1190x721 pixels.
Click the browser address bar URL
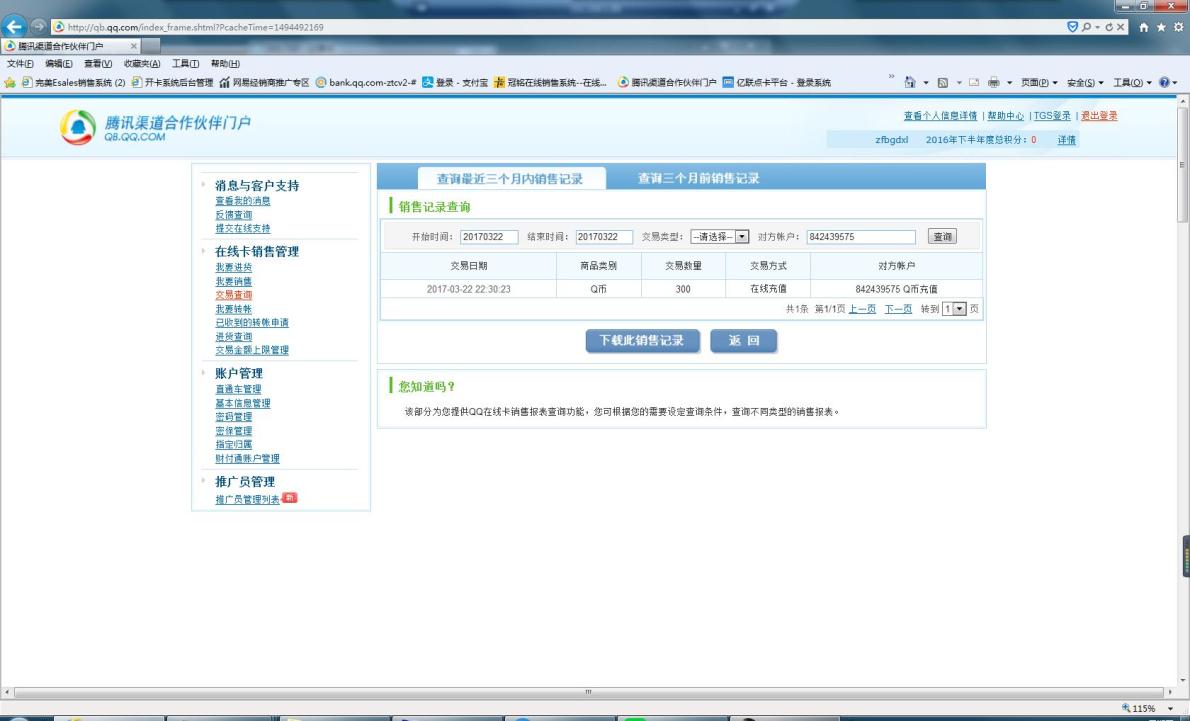(x=196, y=27)
